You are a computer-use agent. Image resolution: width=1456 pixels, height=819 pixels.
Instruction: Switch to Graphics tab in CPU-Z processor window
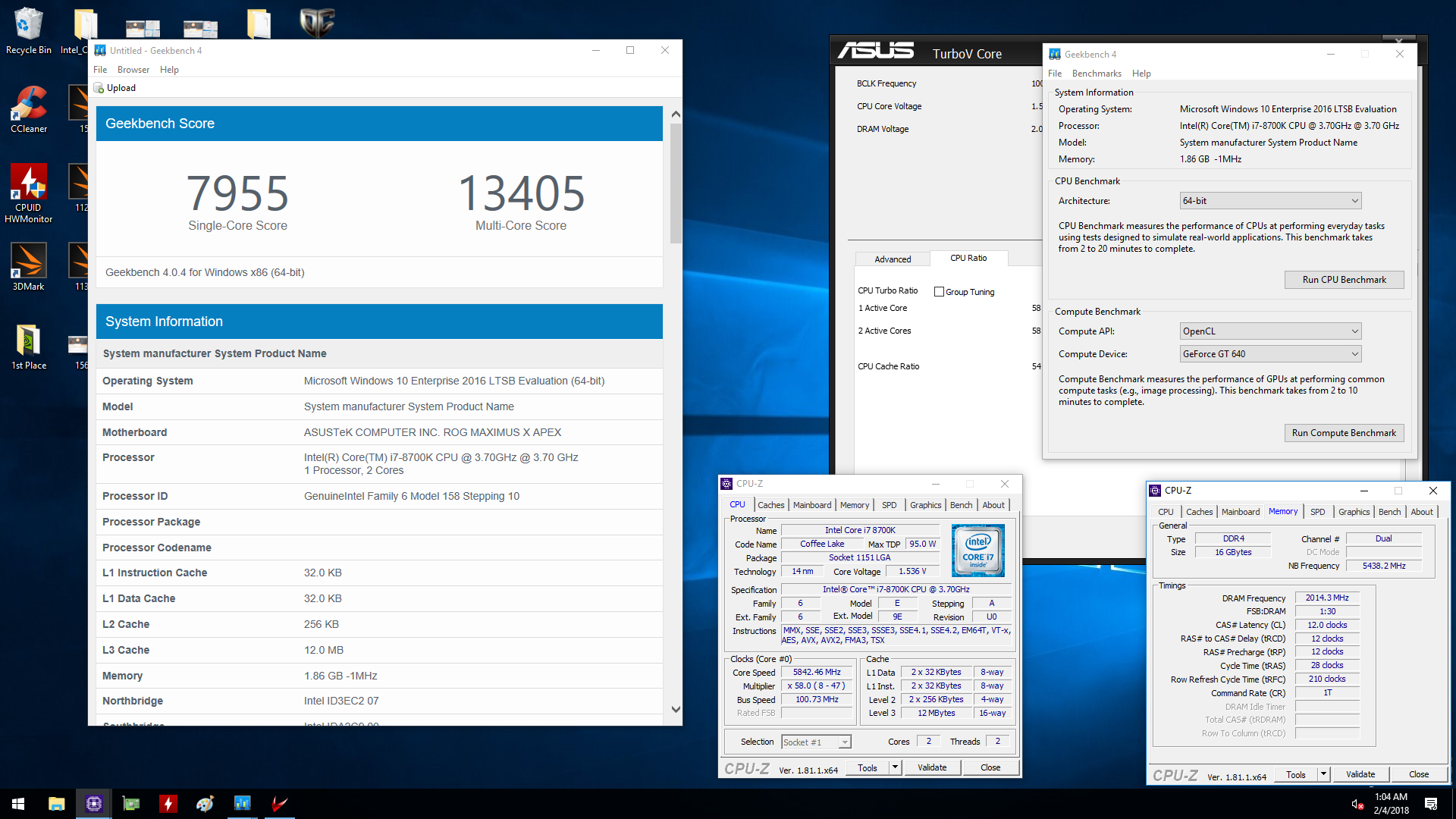pyautogui.click(x=925, y=505)
